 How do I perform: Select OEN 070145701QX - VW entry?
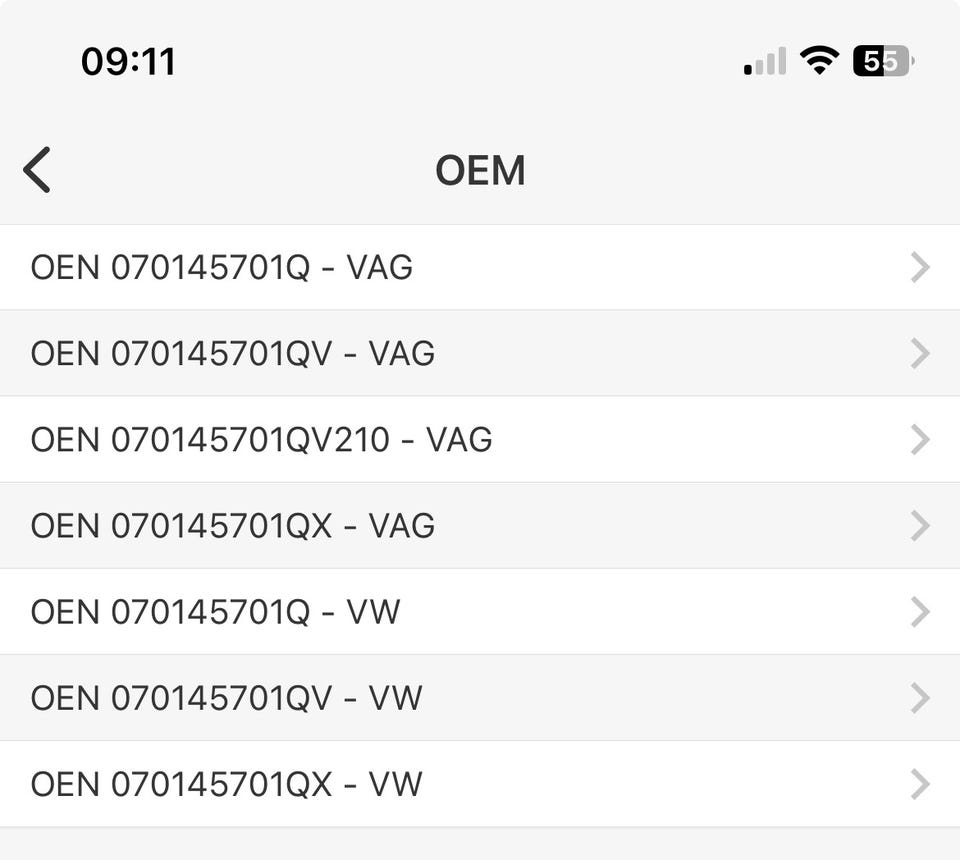click(x=480, y=784)
